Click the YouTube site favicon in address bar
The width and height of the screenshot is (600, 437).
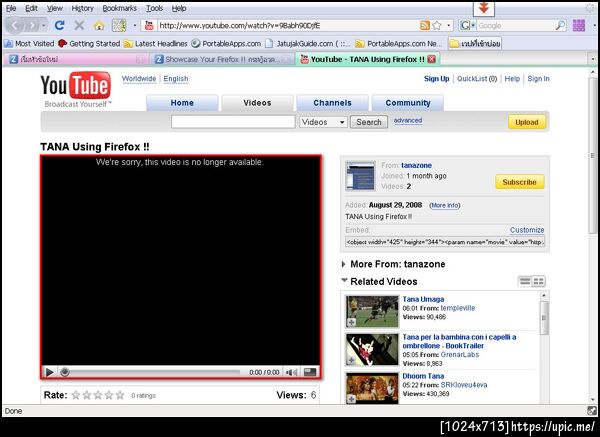(x=149, y=26)
